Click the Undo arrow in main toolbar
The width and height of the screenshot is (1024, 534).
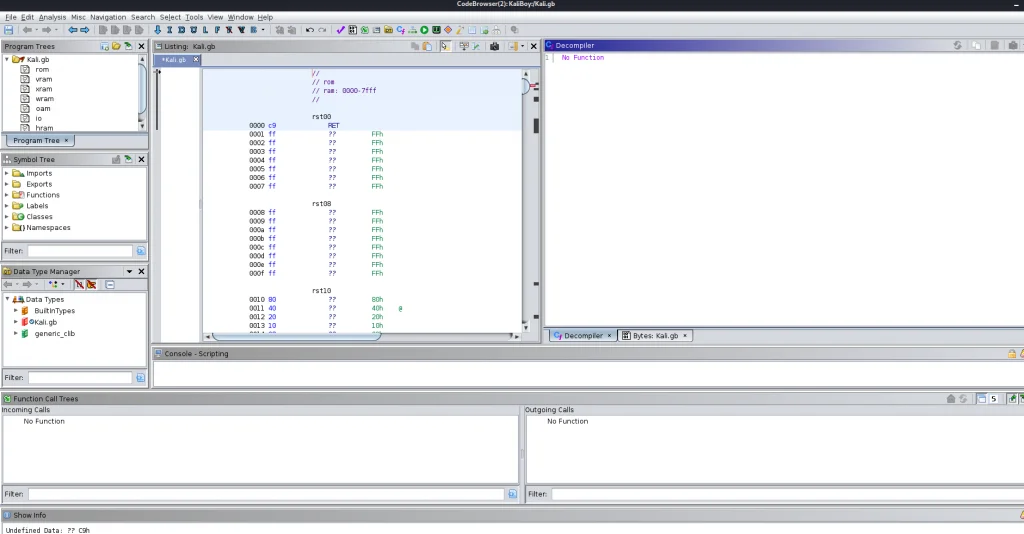309,30
